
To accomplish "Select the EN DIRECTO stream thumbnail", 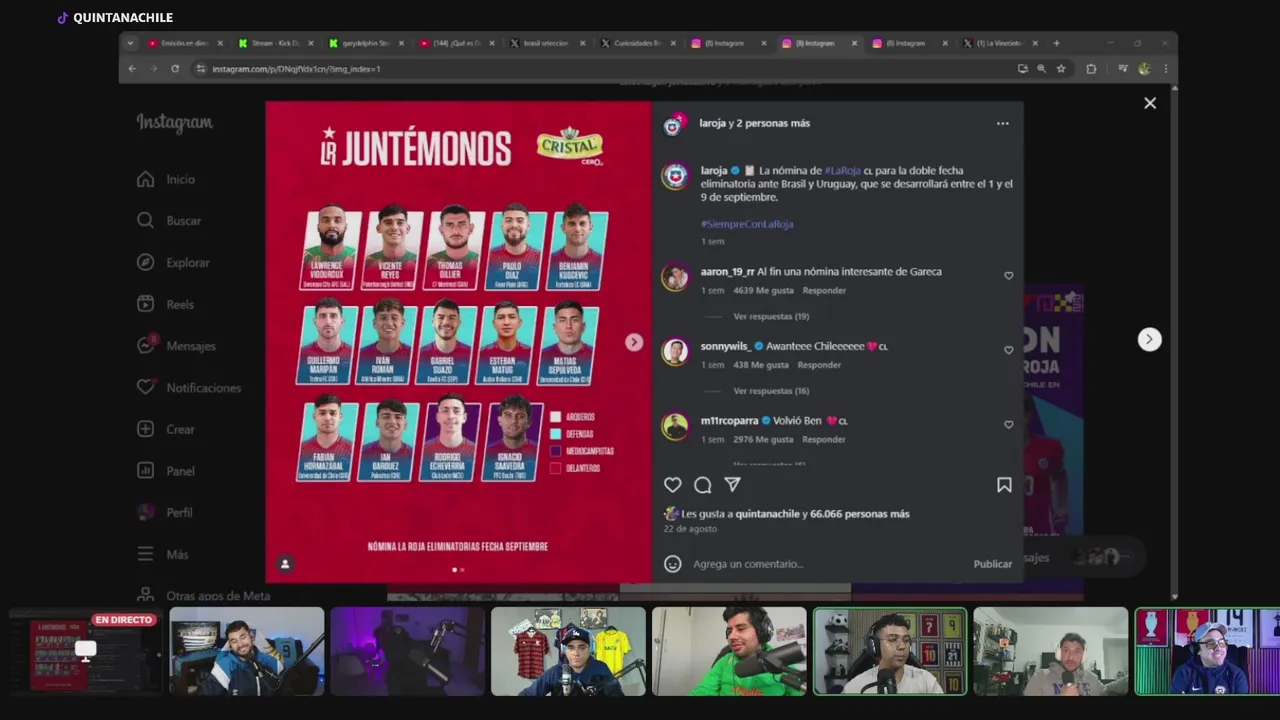I will point(85,651).
